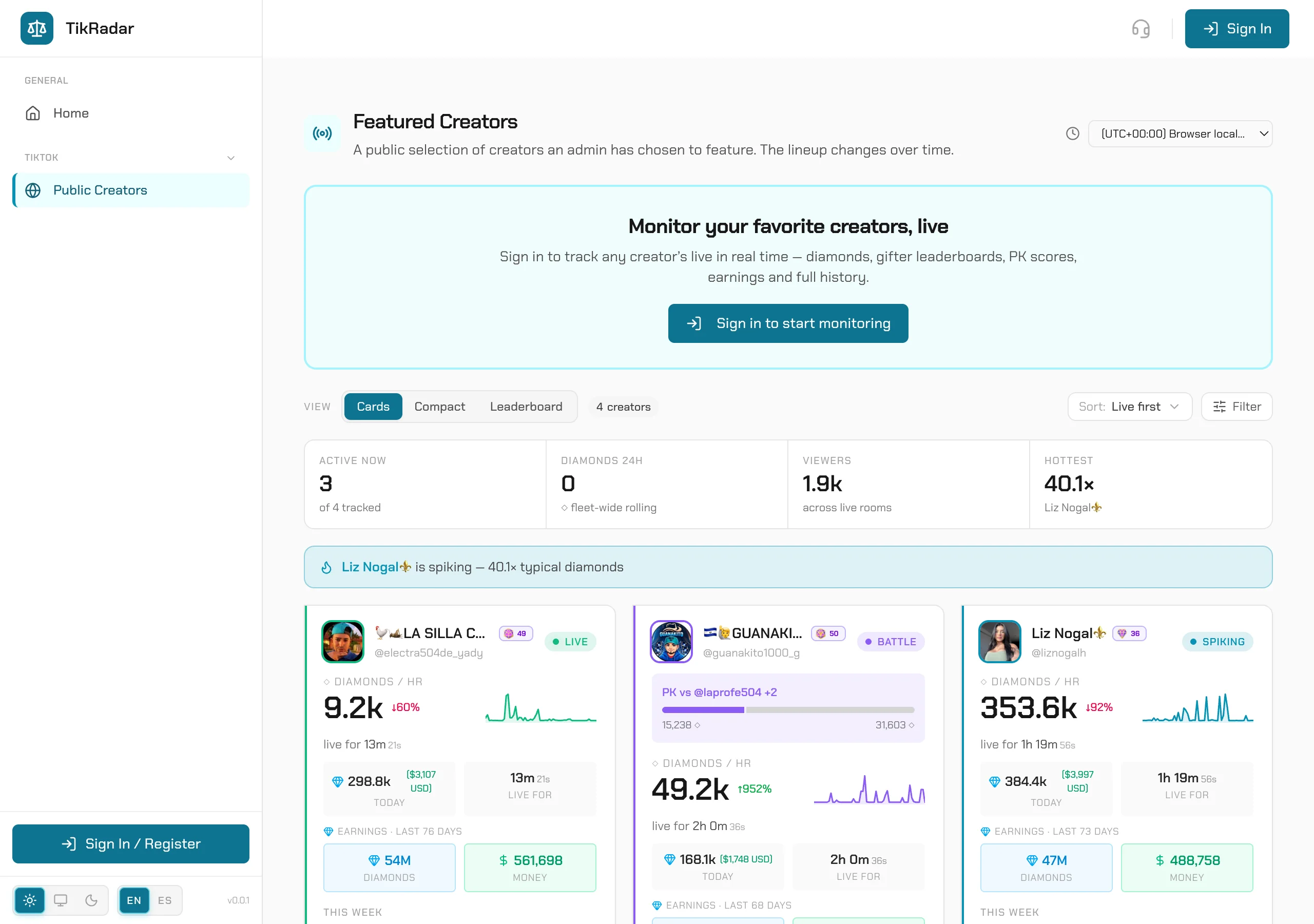Click dollar icon in 561,698 money box

tap(503, 860)
